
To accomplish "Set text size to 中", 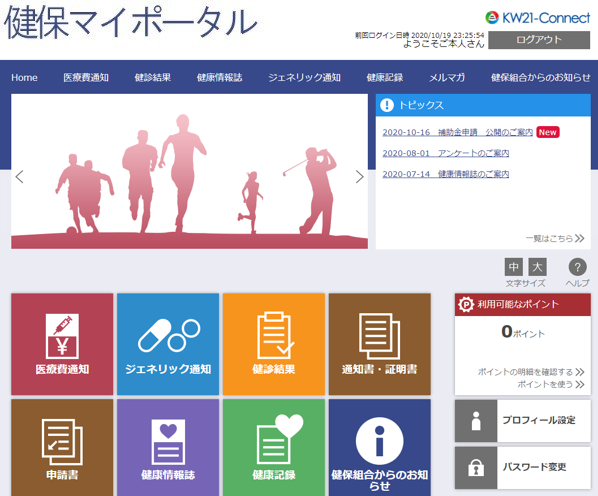I will (514, 267).
